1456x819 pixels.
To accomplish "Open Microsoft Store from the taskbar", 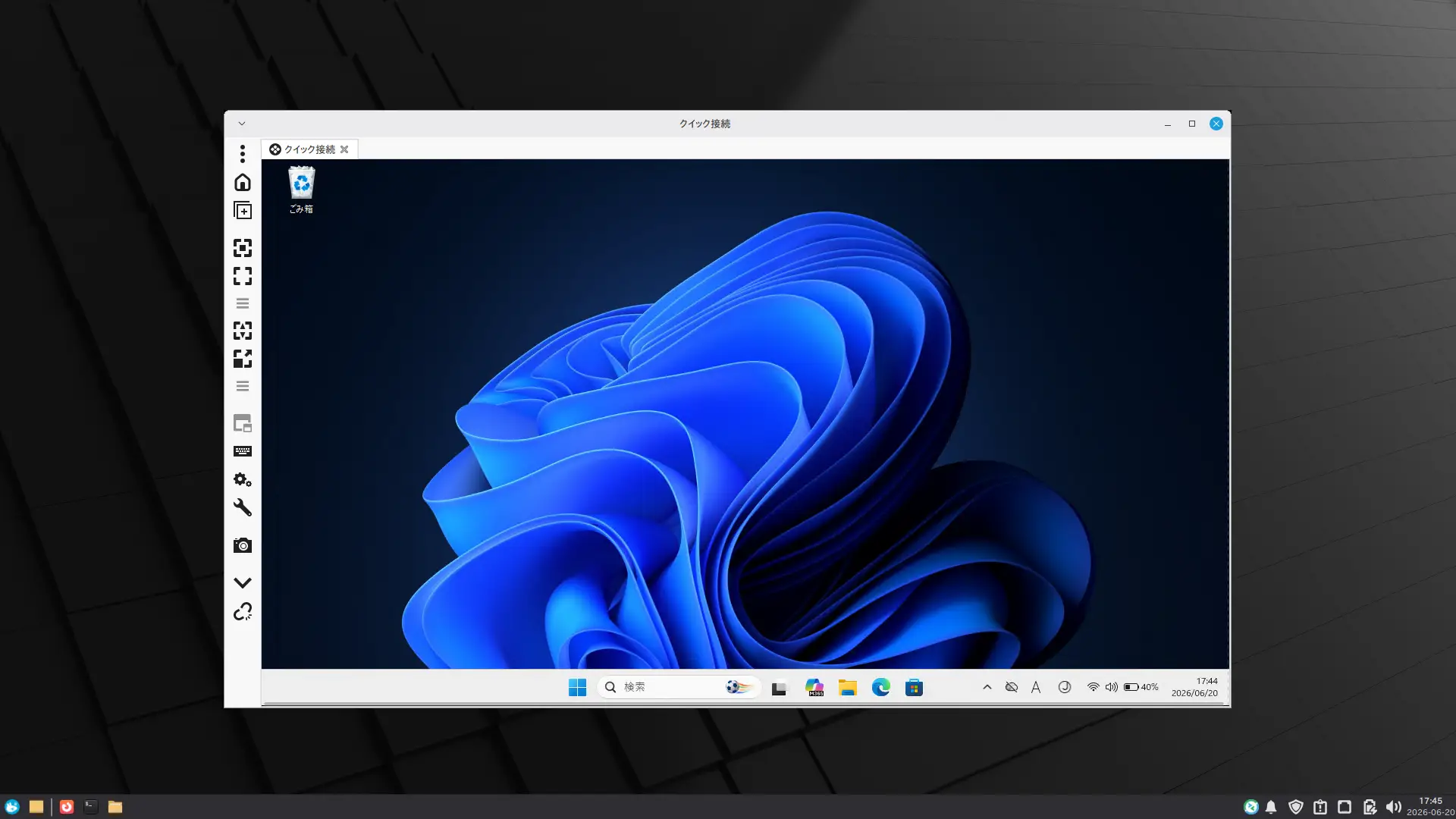I will [915, 688].
